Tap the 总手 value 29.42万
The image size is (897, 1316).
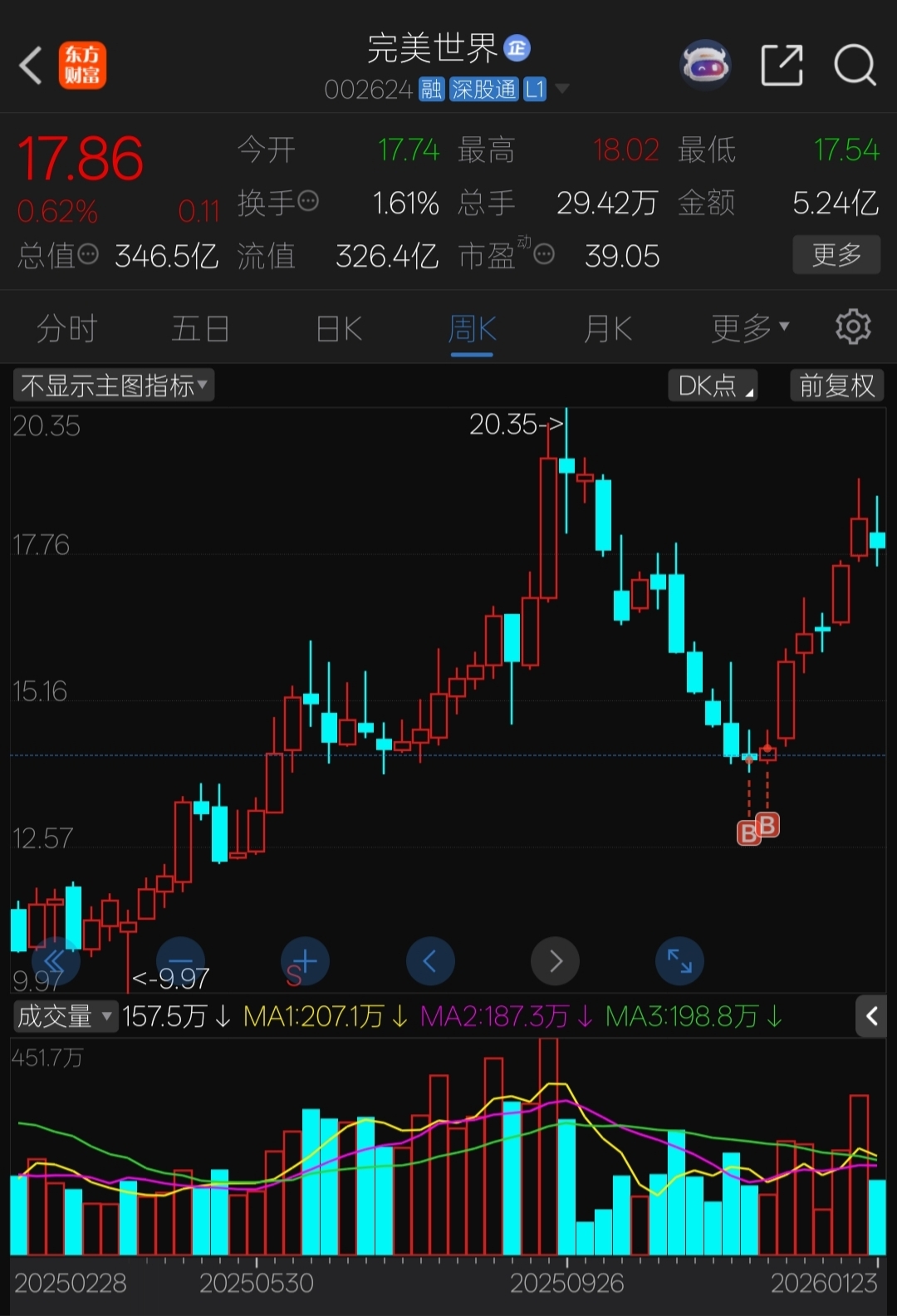click(607, 203)
